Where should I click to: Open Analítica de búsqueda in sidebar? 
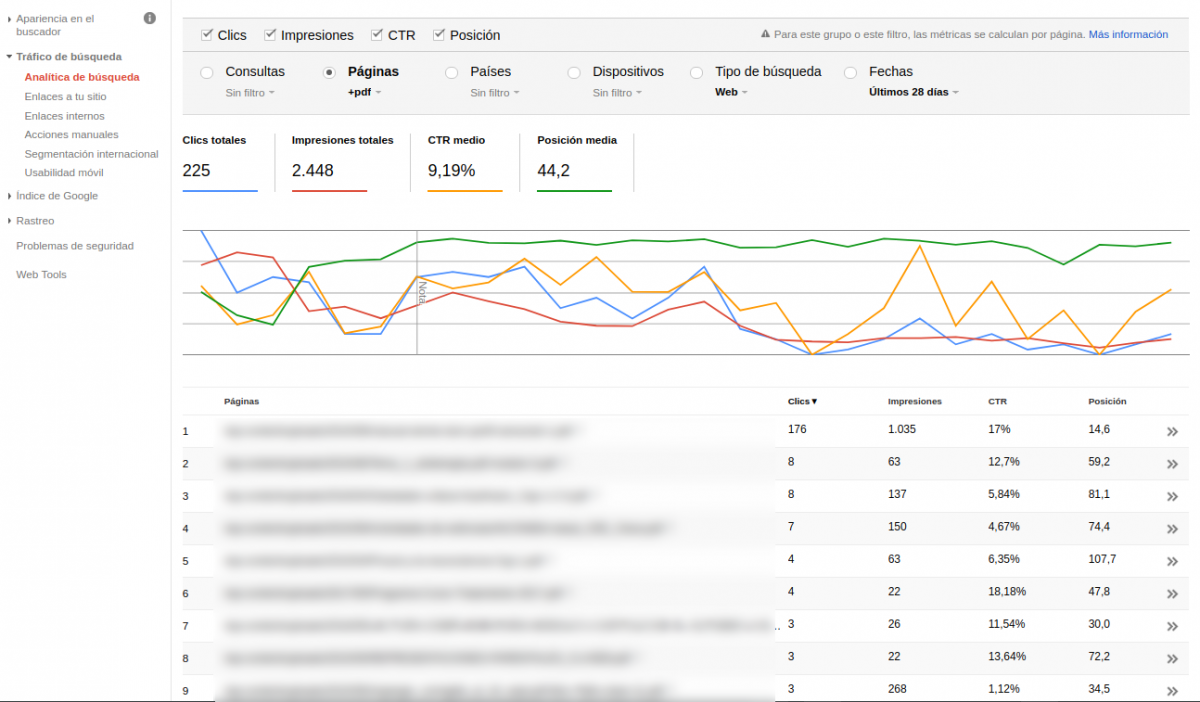tap(82, 77)
